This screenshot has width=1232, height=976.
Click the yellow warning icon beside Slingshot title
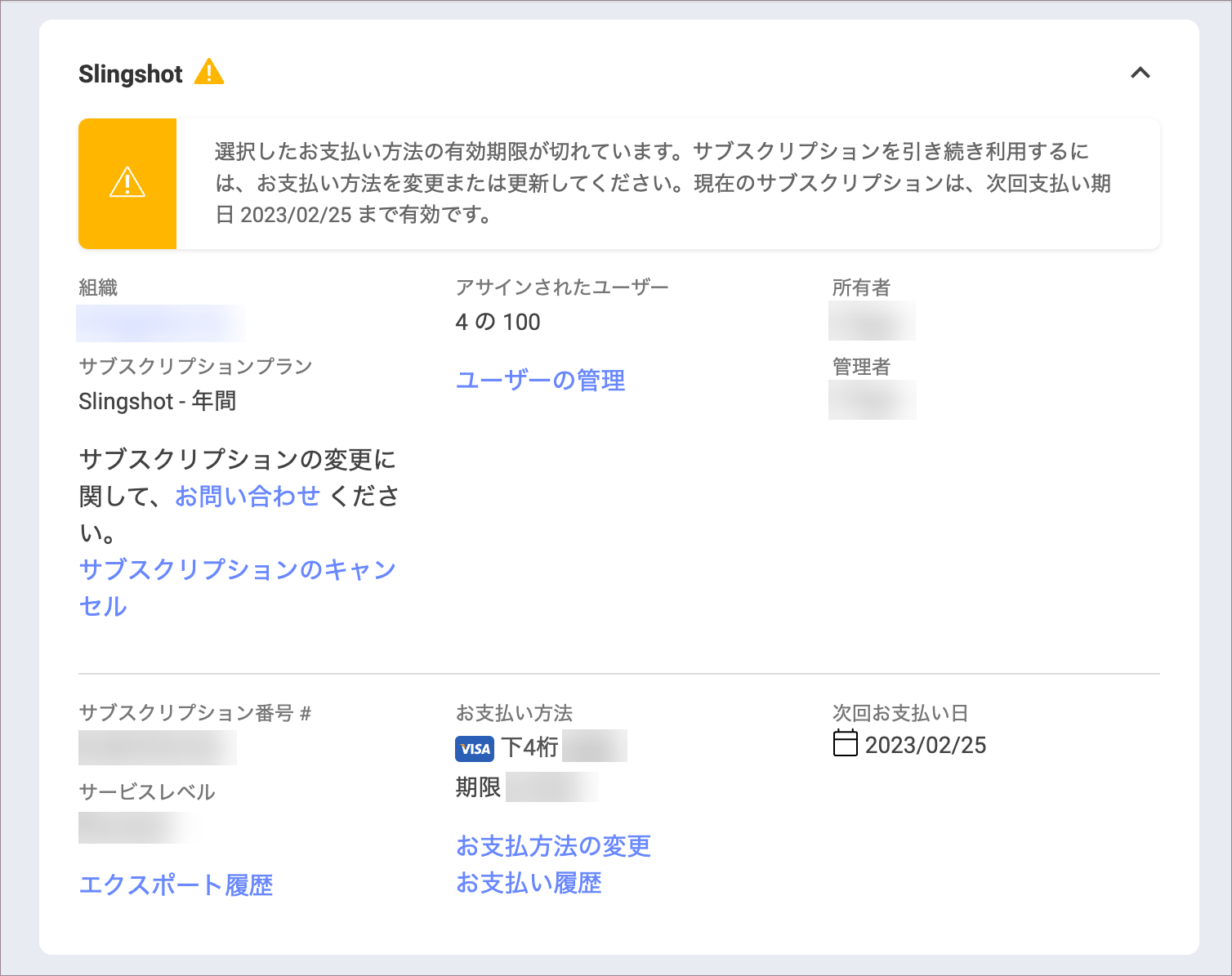pos(209,72)
